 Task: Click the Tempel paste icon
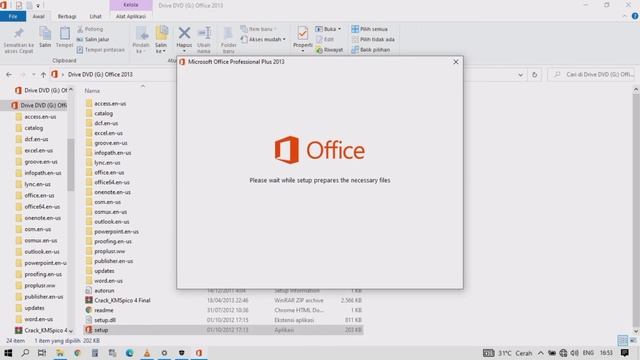coord(64,33)
